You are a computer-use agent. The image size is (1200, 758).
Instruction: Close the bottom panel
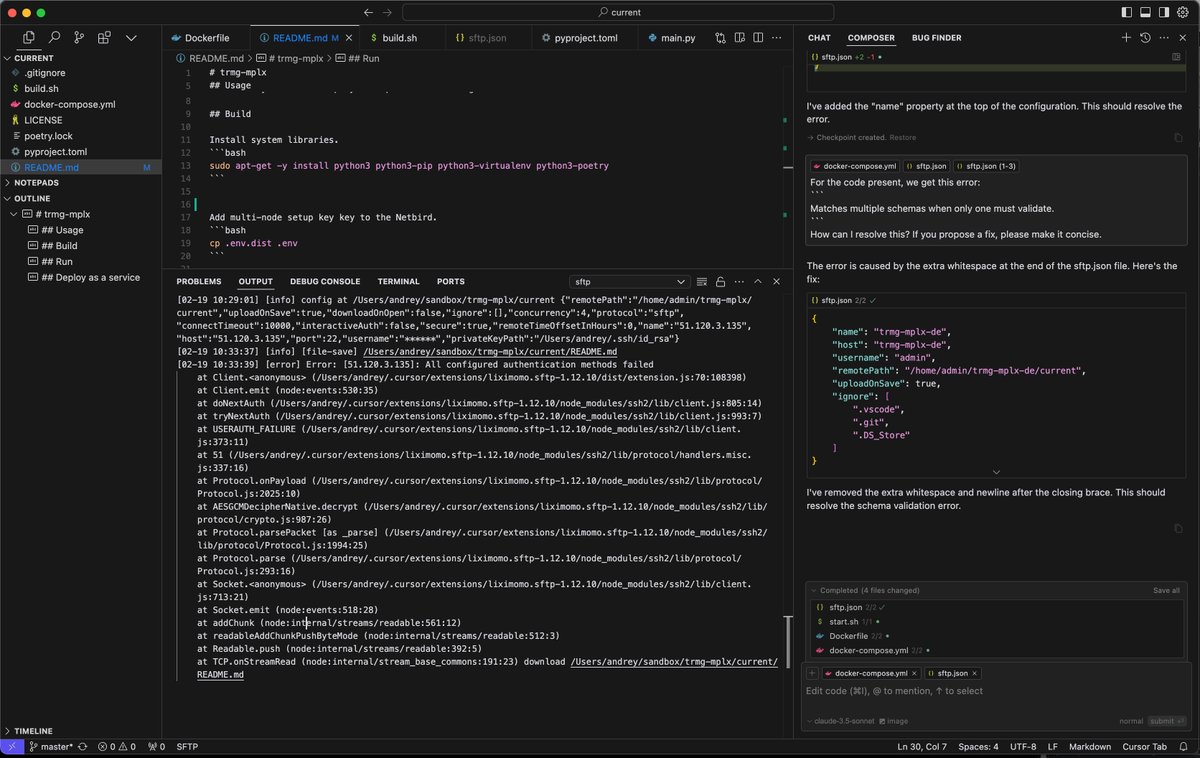pos(776,282)
